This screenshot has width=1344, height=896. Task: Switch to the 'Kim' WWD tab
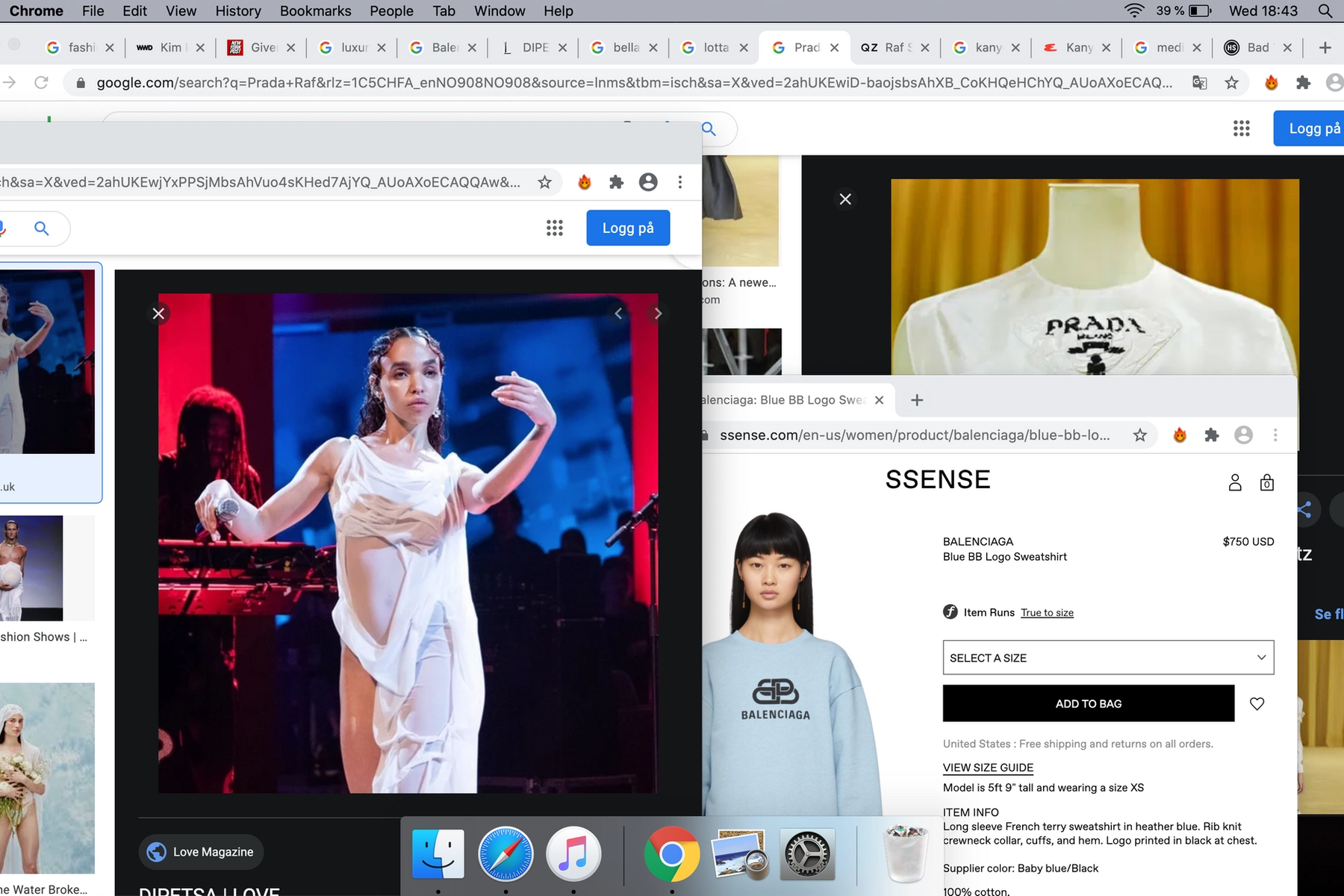(x=170, y=48)
